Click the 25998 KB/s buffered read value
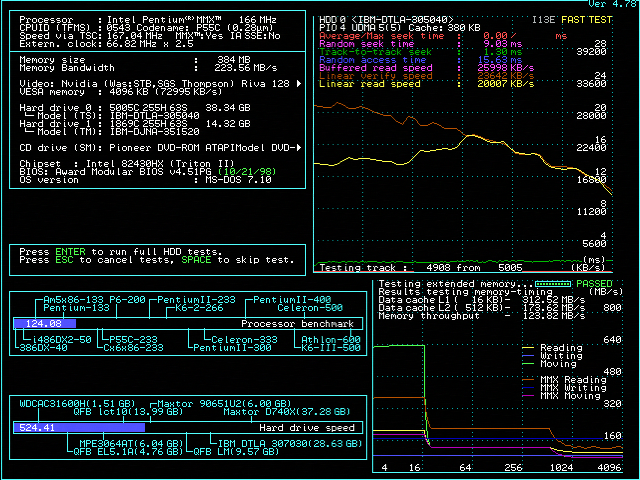The width and height of the screenshot is (640, 480). [x=505, y=68]
